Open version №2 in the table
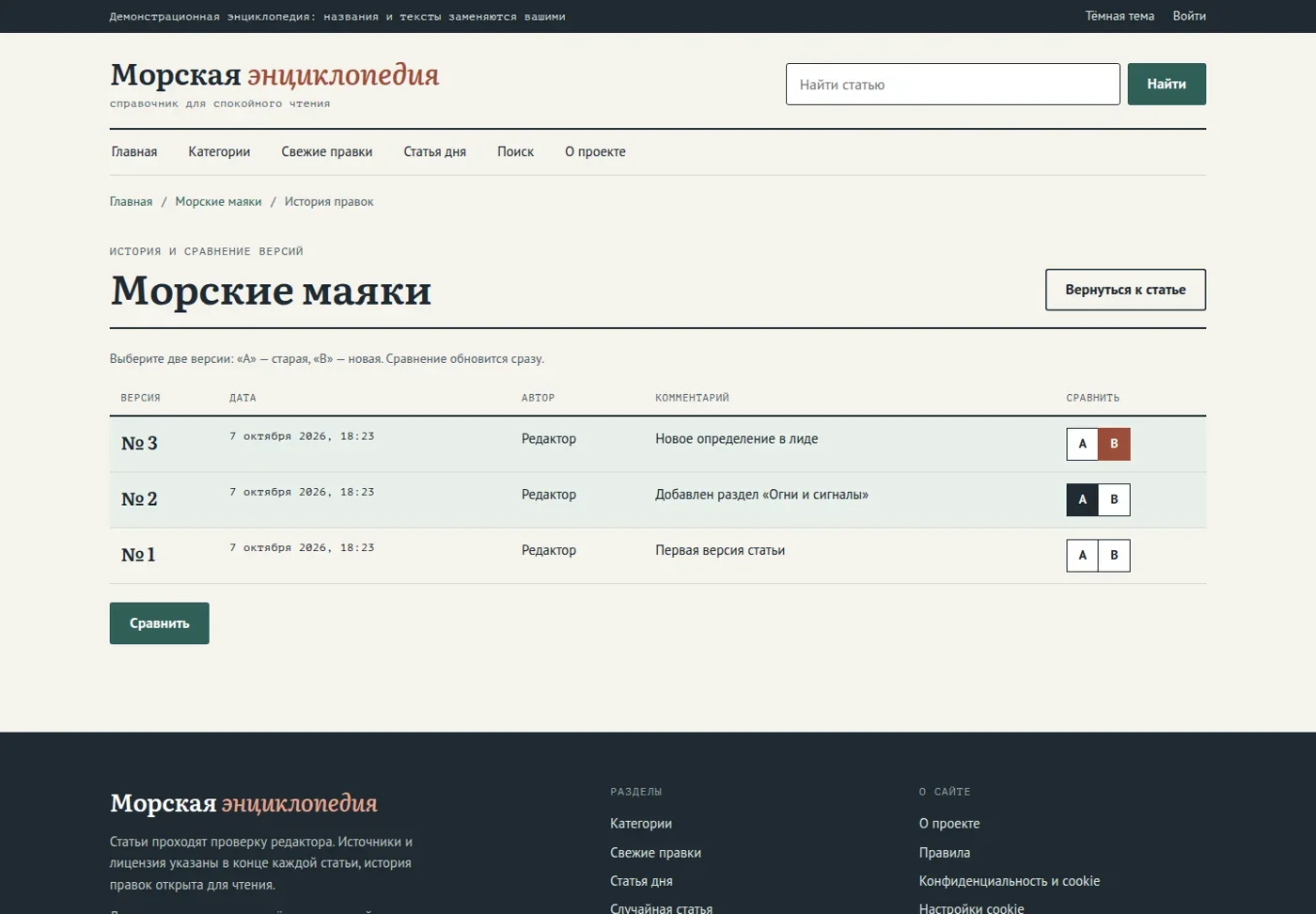Image resolution: width=1316 pixels, height=914 pixels. point(139,498)
